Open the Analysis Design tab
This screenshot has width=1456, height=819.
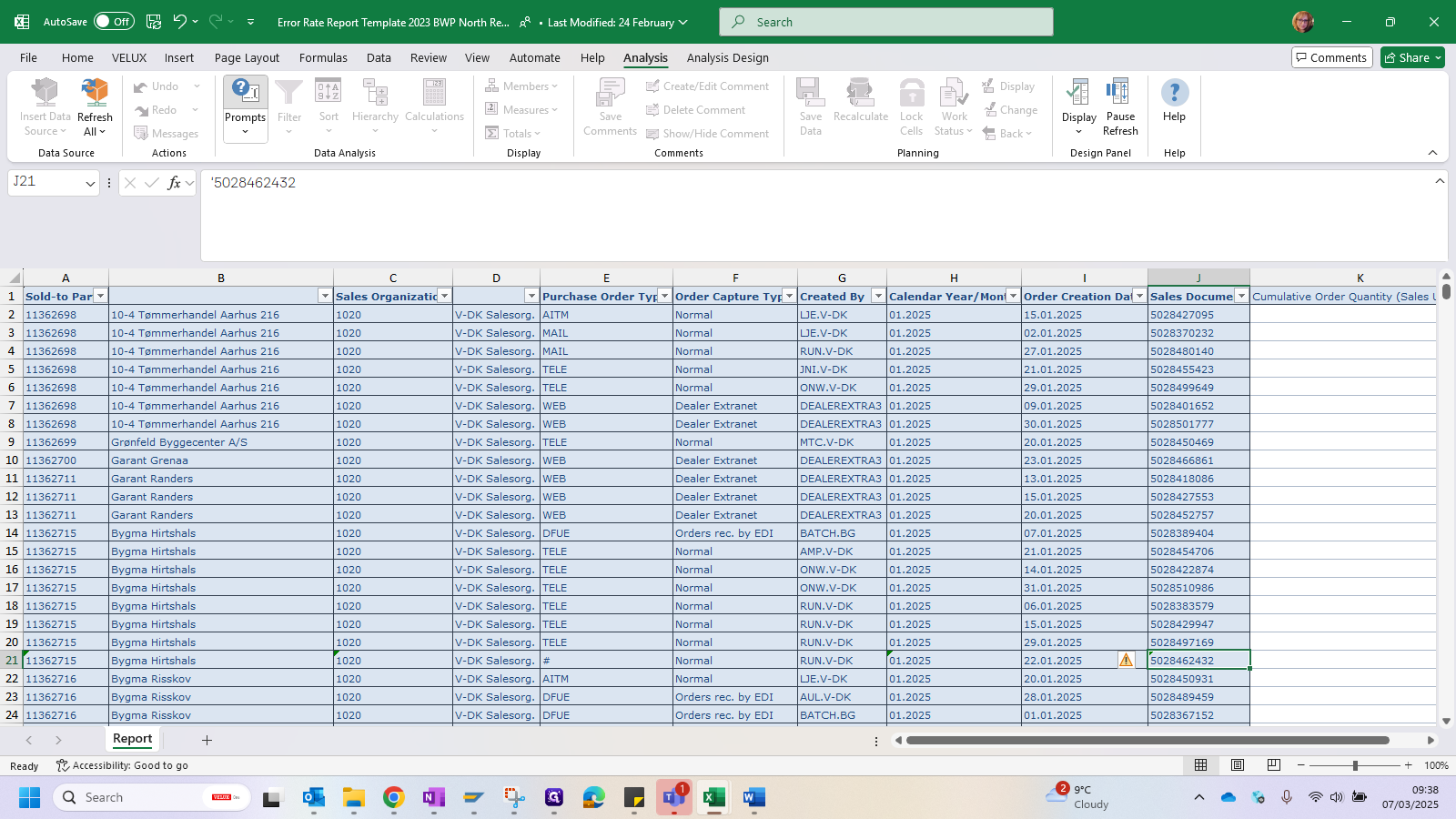[727, 57]
